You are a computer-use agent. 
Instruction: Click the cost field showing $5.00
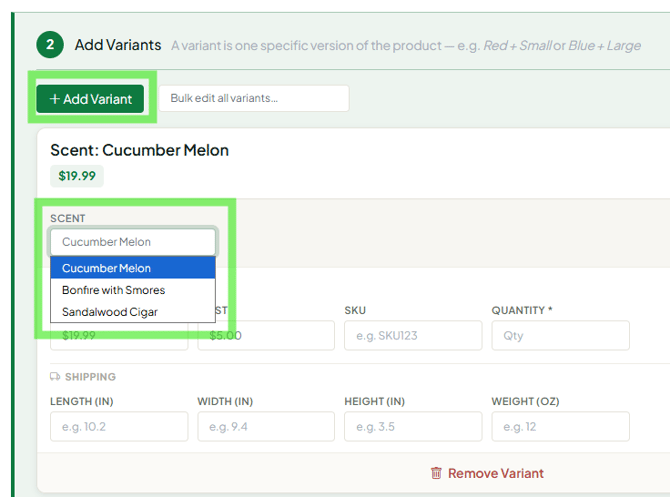(266, 335)
